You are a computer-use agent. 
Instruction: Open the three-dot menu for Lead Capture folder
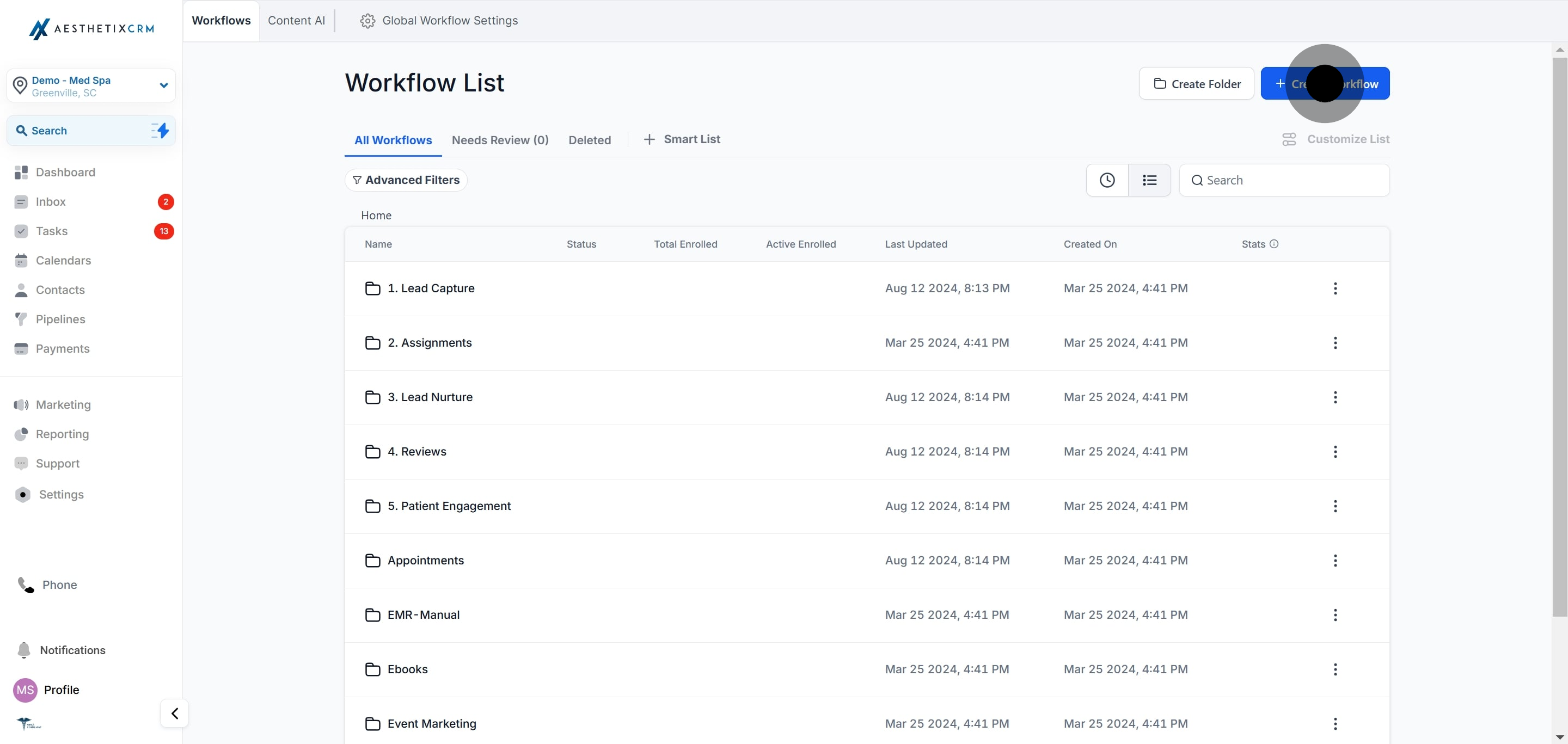1334,288
